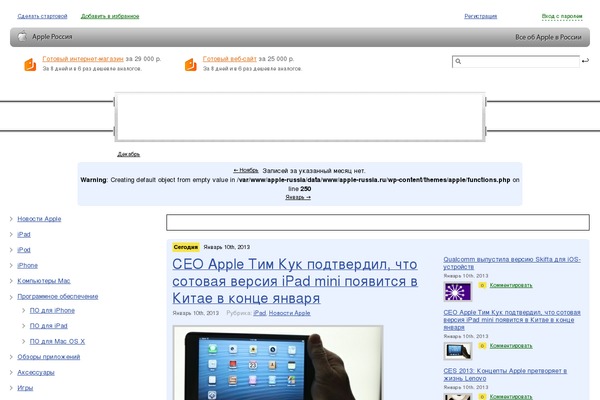Click the arrow beside Игры

(x=11, y=388)
